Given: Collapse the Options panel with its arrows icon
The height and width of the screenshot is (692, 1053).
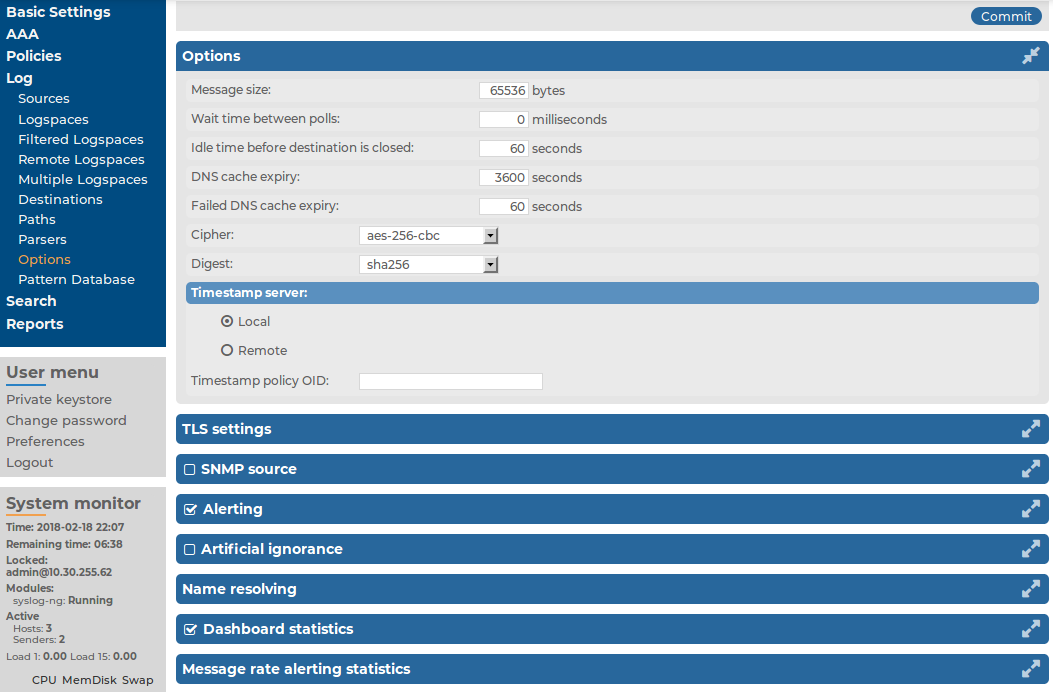Looking at the screenshot, I should 1031,56.
